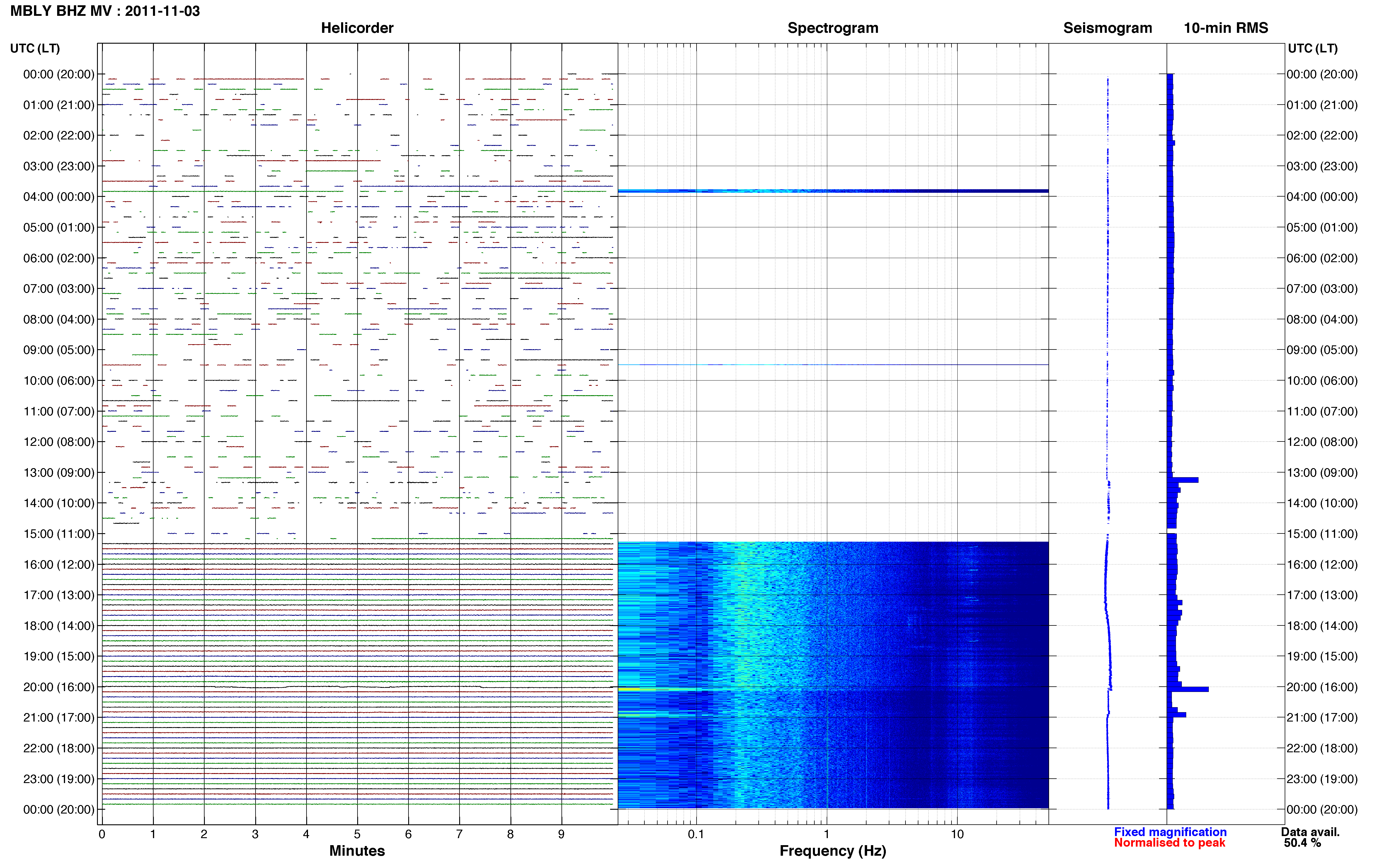Click the '08:00 (04:00)' tick on the Helicorder axis
Screen dimensions: 1389x868
59,319
